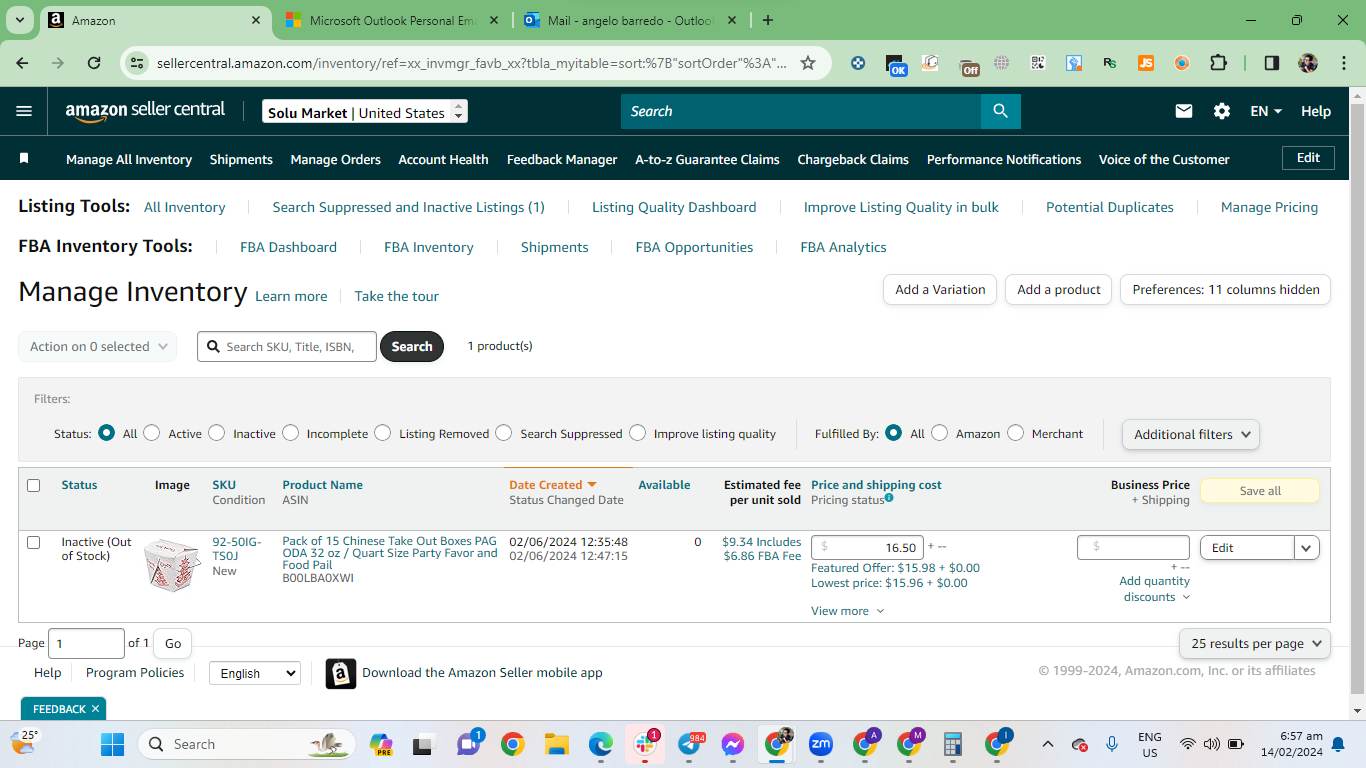Image resolution: width=1366 pixels, height=768 pixels.
Task: Open File Explorer from the taskbar
Action: coord(556,744)
